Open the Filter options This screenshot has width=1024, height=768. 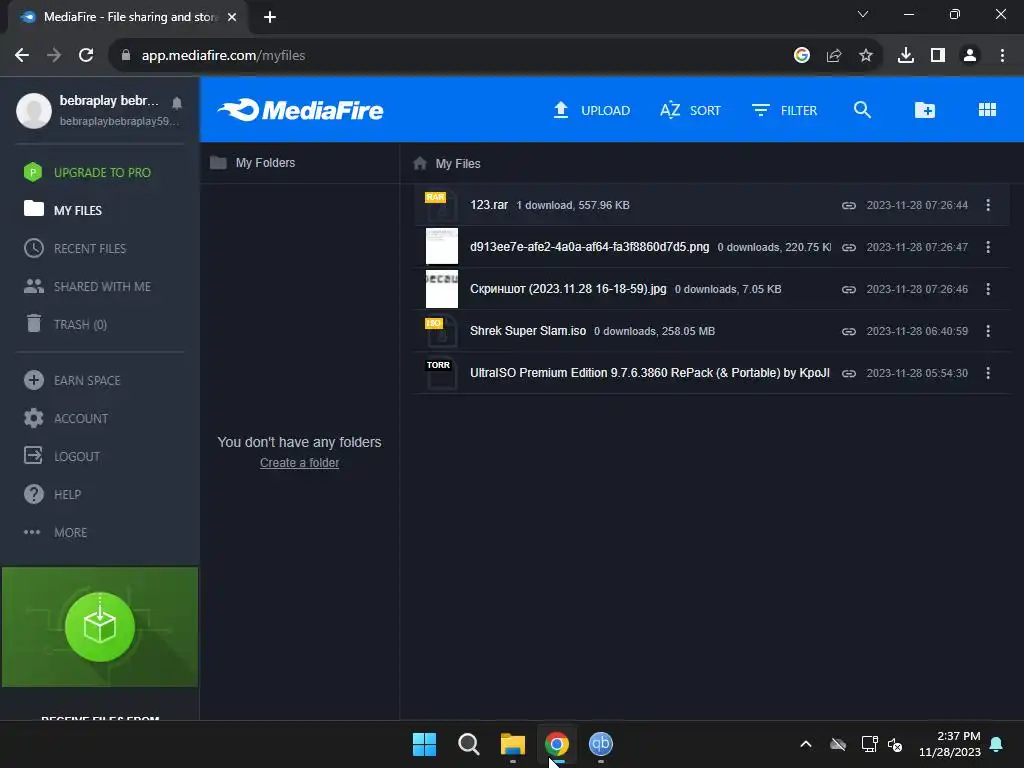(x=784, y=110)
